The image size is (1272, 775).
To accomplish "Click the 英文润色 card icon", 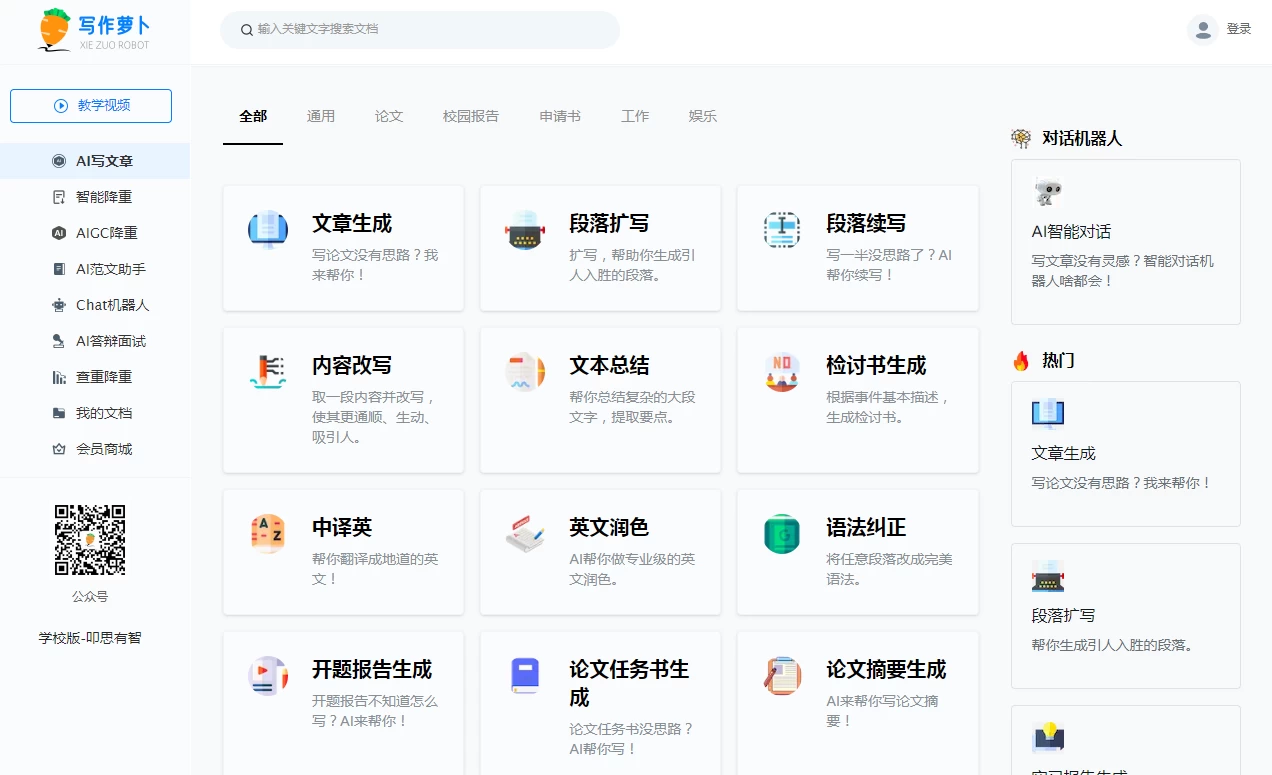I will (525, 534).
